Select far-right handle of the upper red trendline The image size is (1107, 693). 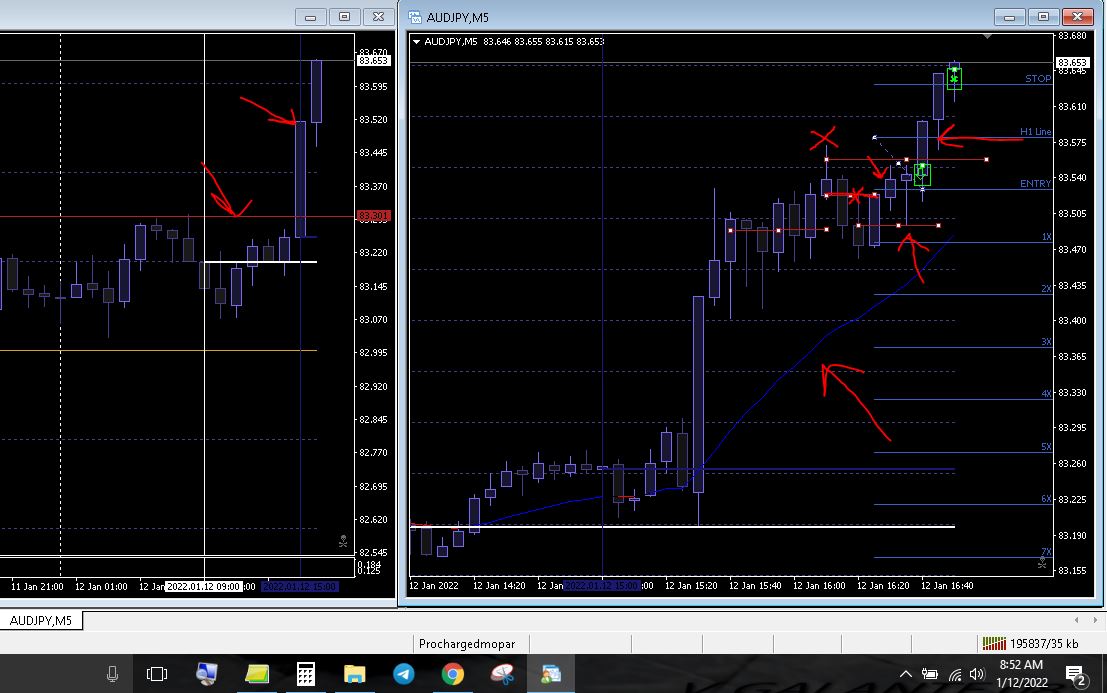[x=986, y=159]
